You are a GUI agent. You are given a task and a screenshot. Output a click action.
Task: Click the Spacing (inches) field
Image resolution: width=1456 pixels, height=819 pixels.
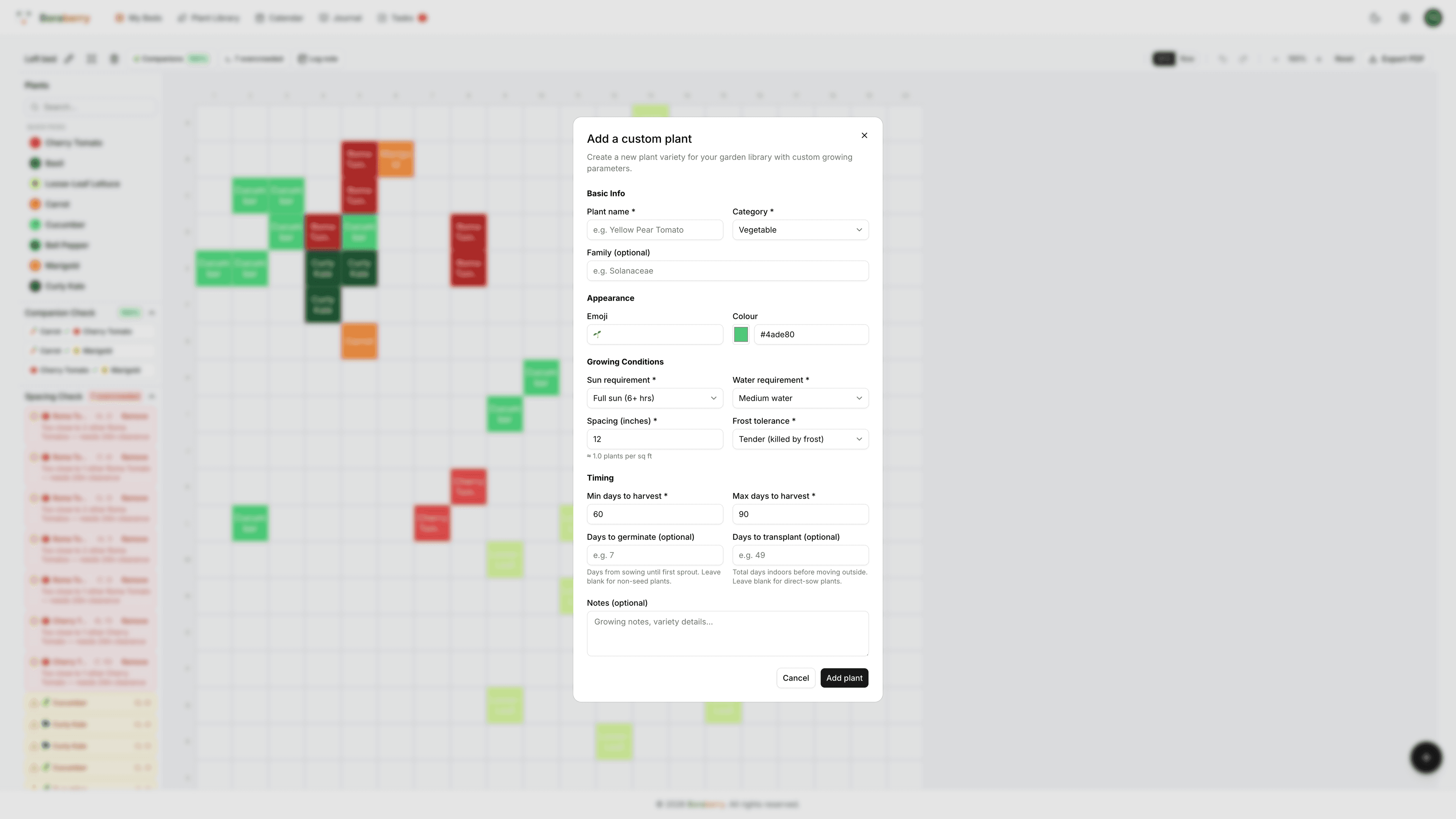654,439
